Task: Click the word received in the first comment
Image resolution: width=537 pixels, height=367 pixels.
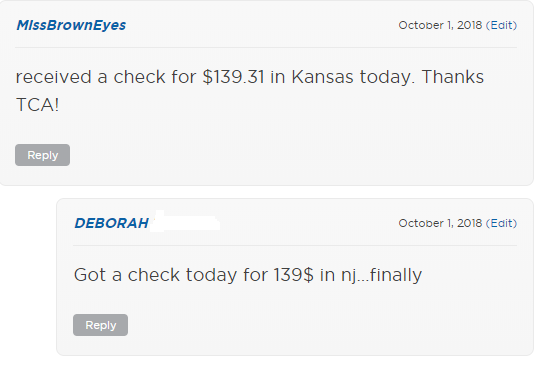Action: pos(53,77)
